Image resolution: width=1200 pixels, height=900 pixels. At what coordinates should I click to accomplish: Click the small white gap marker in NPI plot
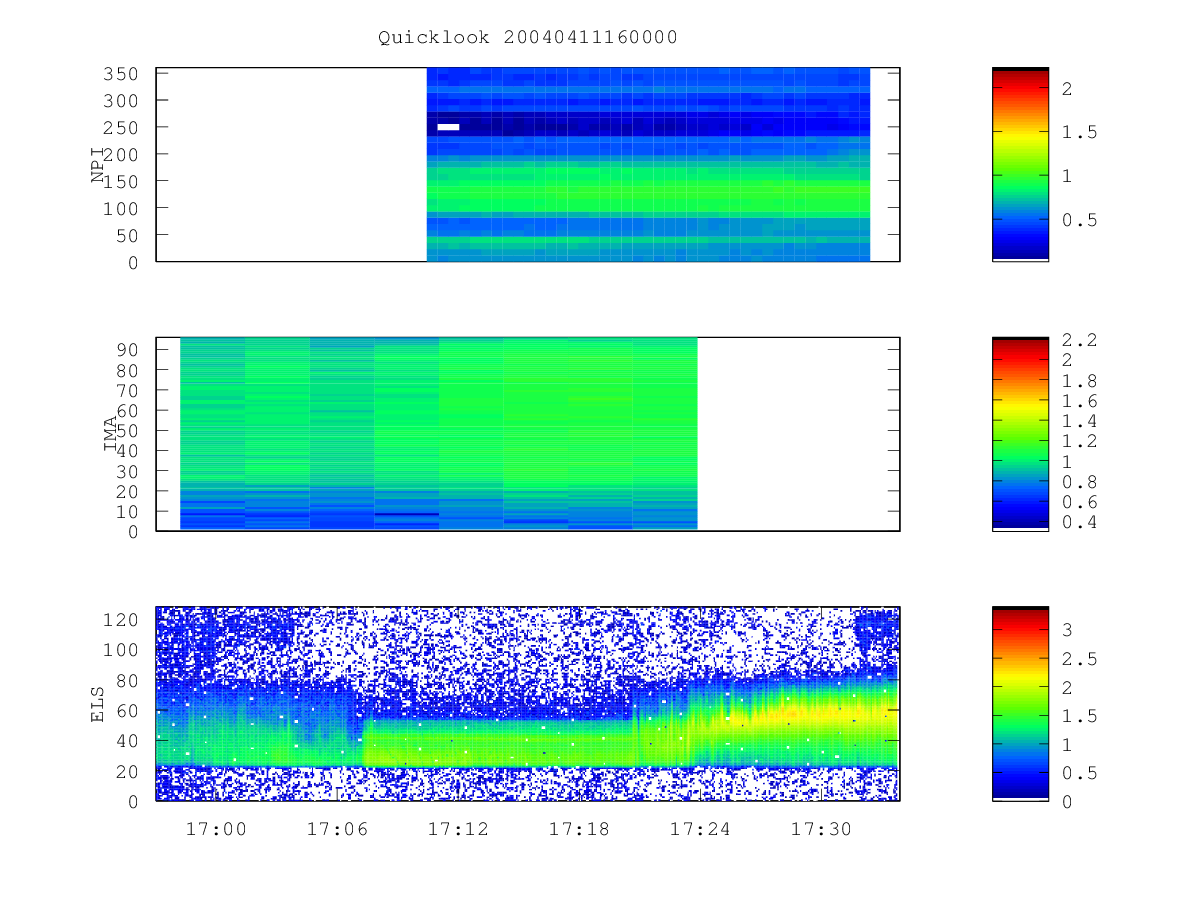coord(448,127)
